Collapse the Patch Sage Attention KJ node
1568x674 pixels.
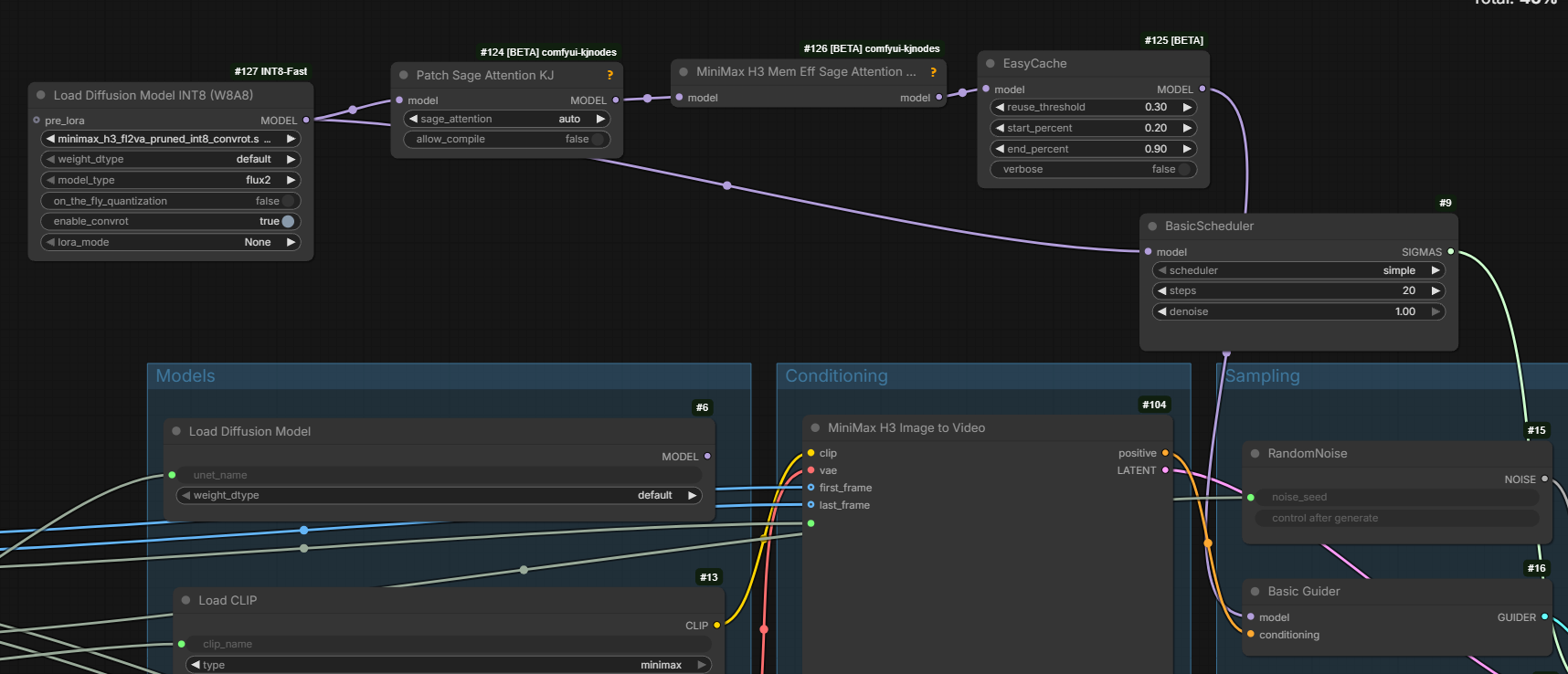coord(404,75)
